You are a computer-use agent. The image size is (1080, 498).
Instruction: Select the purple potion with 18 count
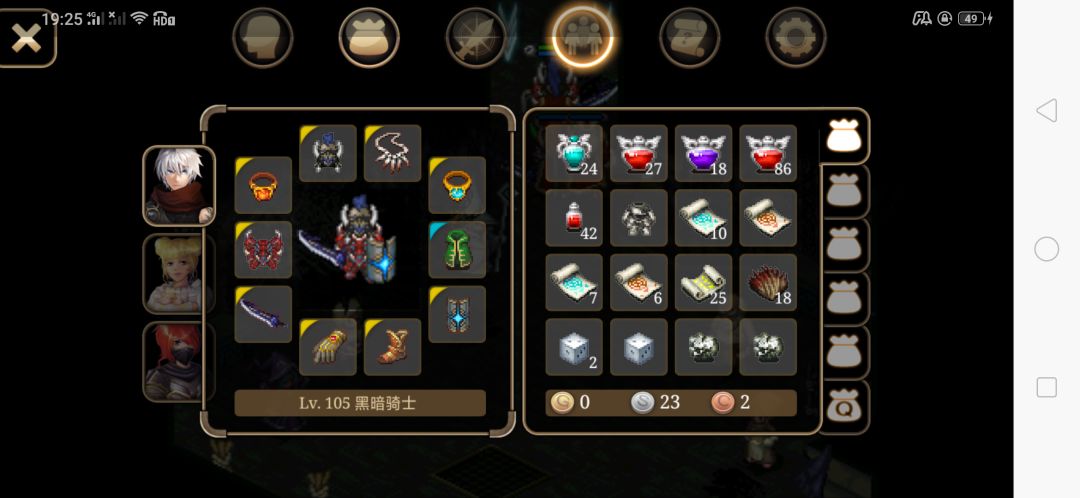click(703, 153)
